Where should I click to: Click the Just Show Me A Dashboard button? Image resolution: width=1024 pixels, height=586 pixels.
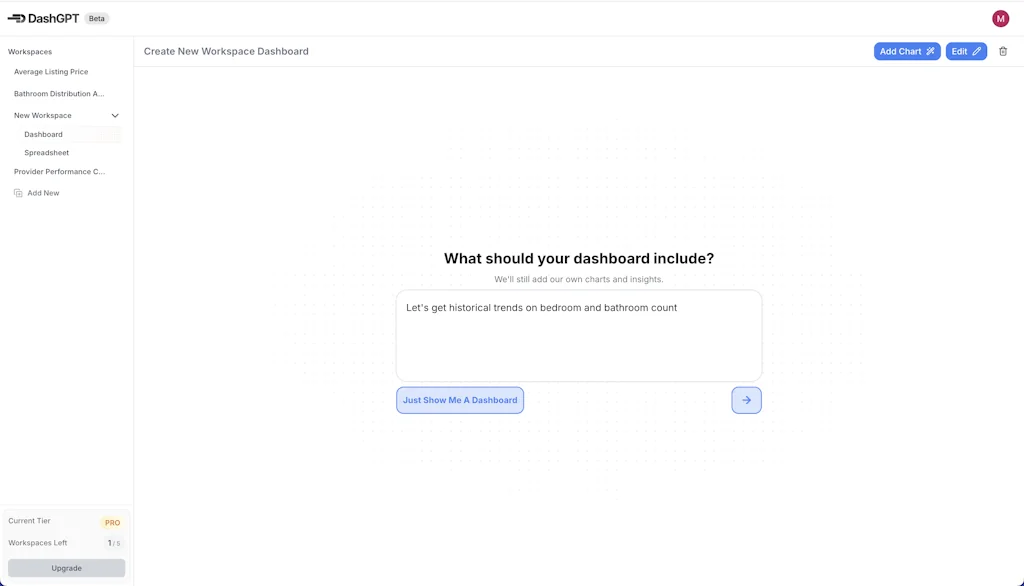point(460,400)
